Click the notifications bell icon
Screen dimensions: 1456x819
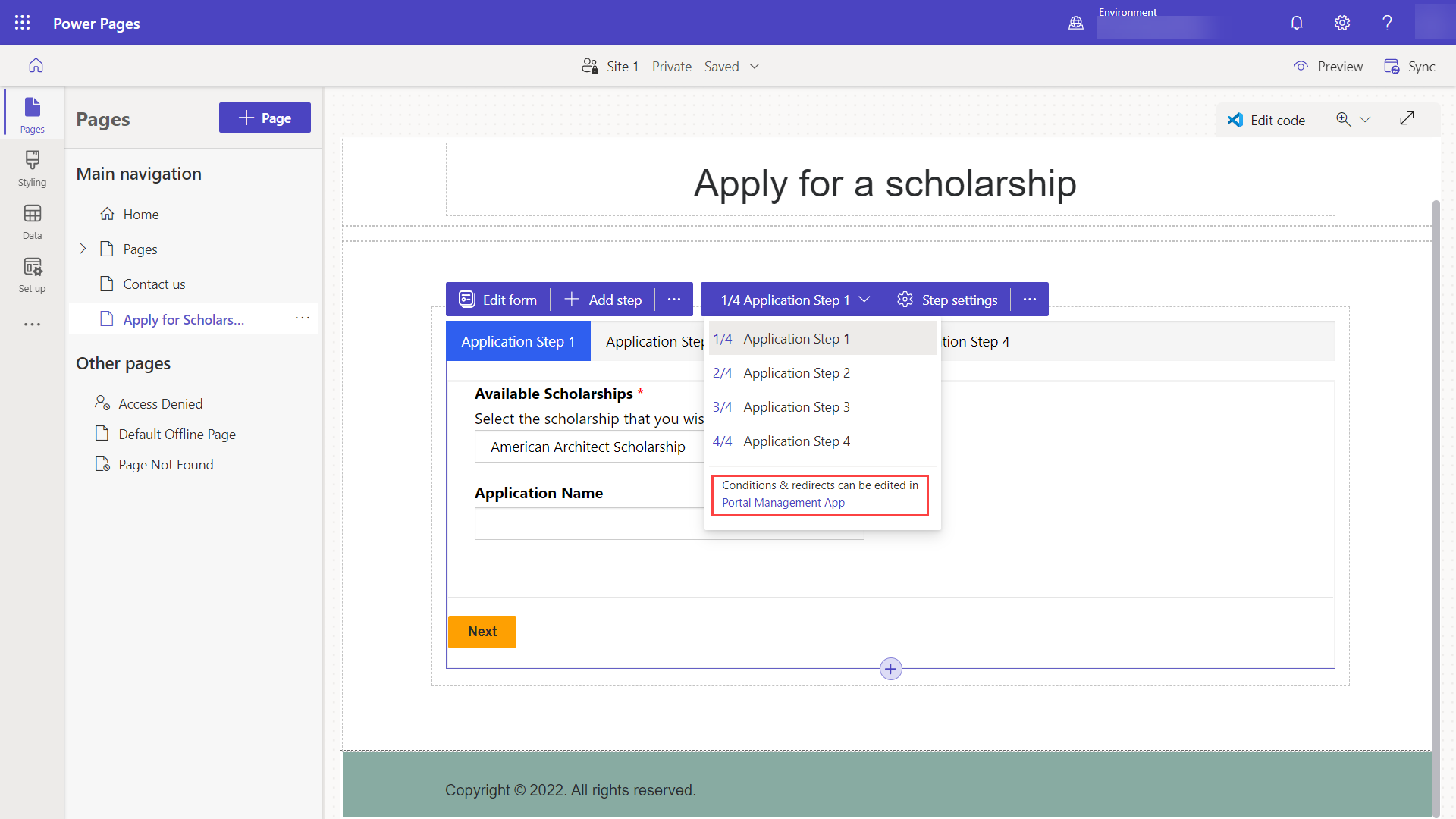pyautogui.click(x=1297, y=23)
